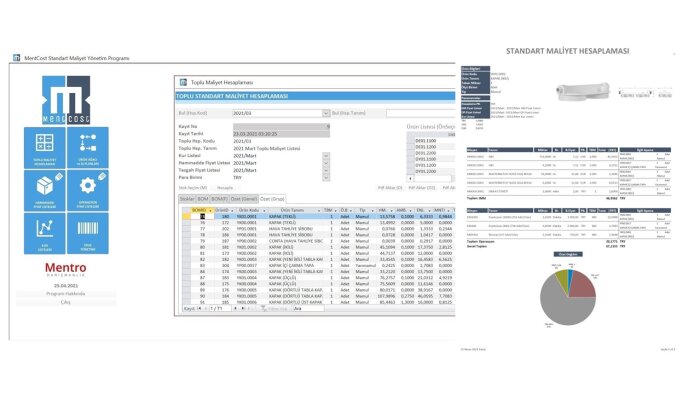Switch to the BOM(F) tab
The width and height of the screenshot is (700, 394).
[220, 199]
